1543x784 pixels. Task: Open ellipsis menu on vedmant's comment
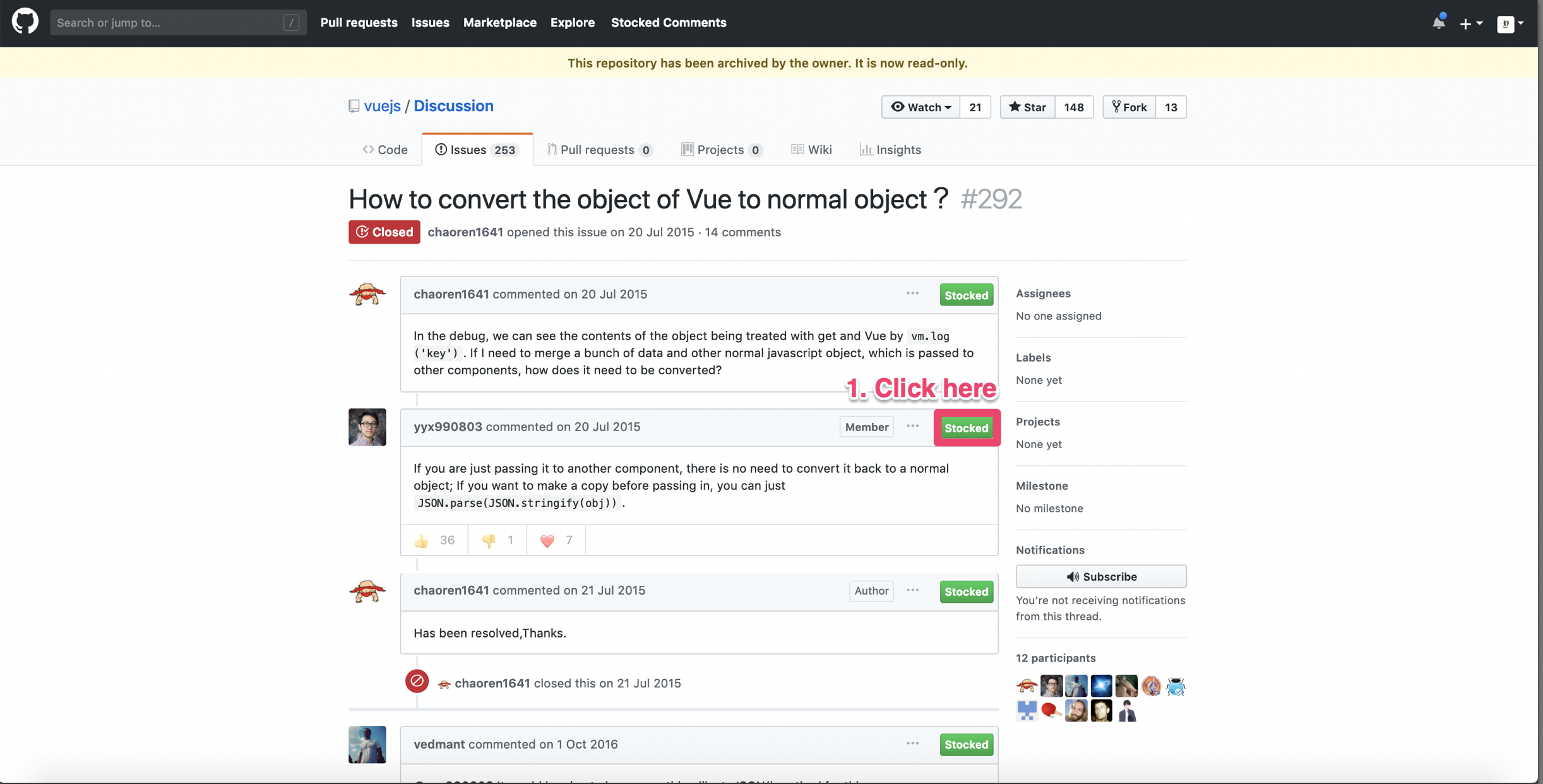pos(912,744)
